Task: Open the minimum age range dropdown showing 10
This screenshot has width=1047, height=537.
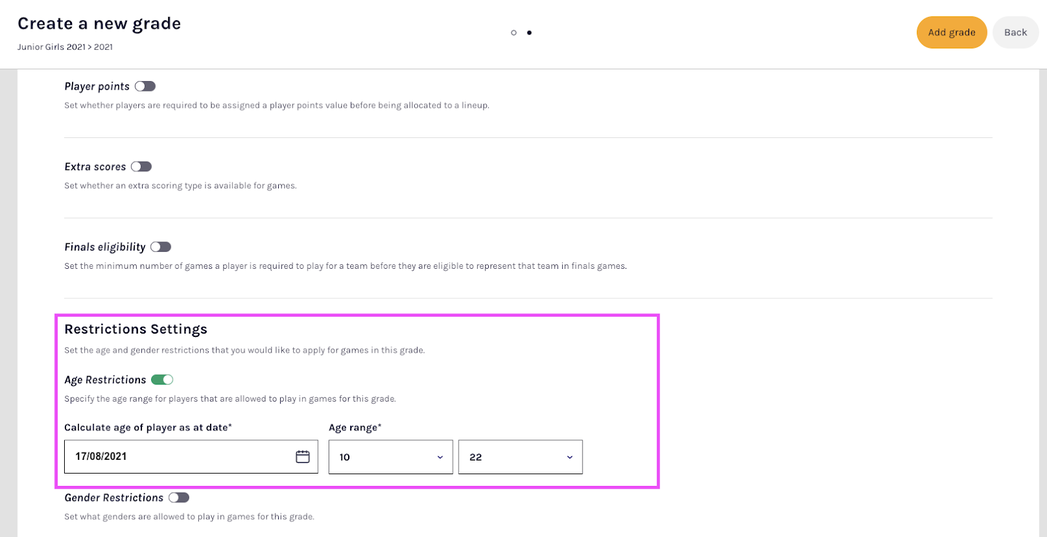Action: point(390,457)
